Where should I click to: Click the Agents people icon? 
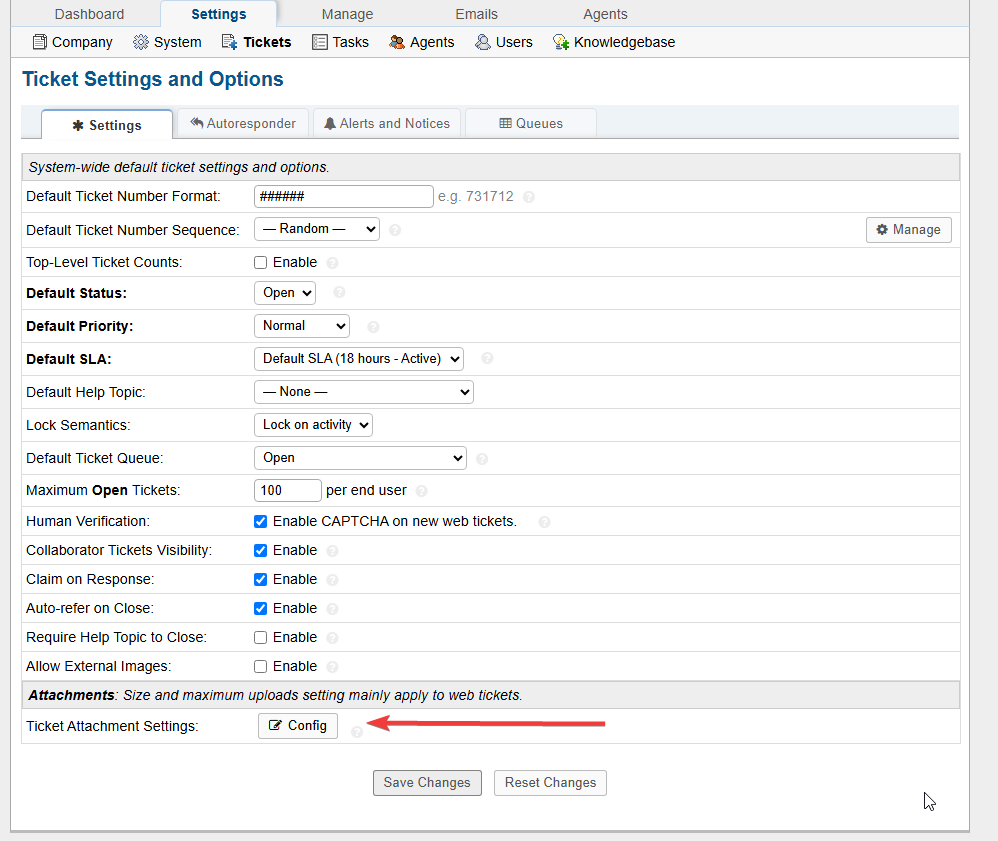pyautogui.click(x=397, y=42)
